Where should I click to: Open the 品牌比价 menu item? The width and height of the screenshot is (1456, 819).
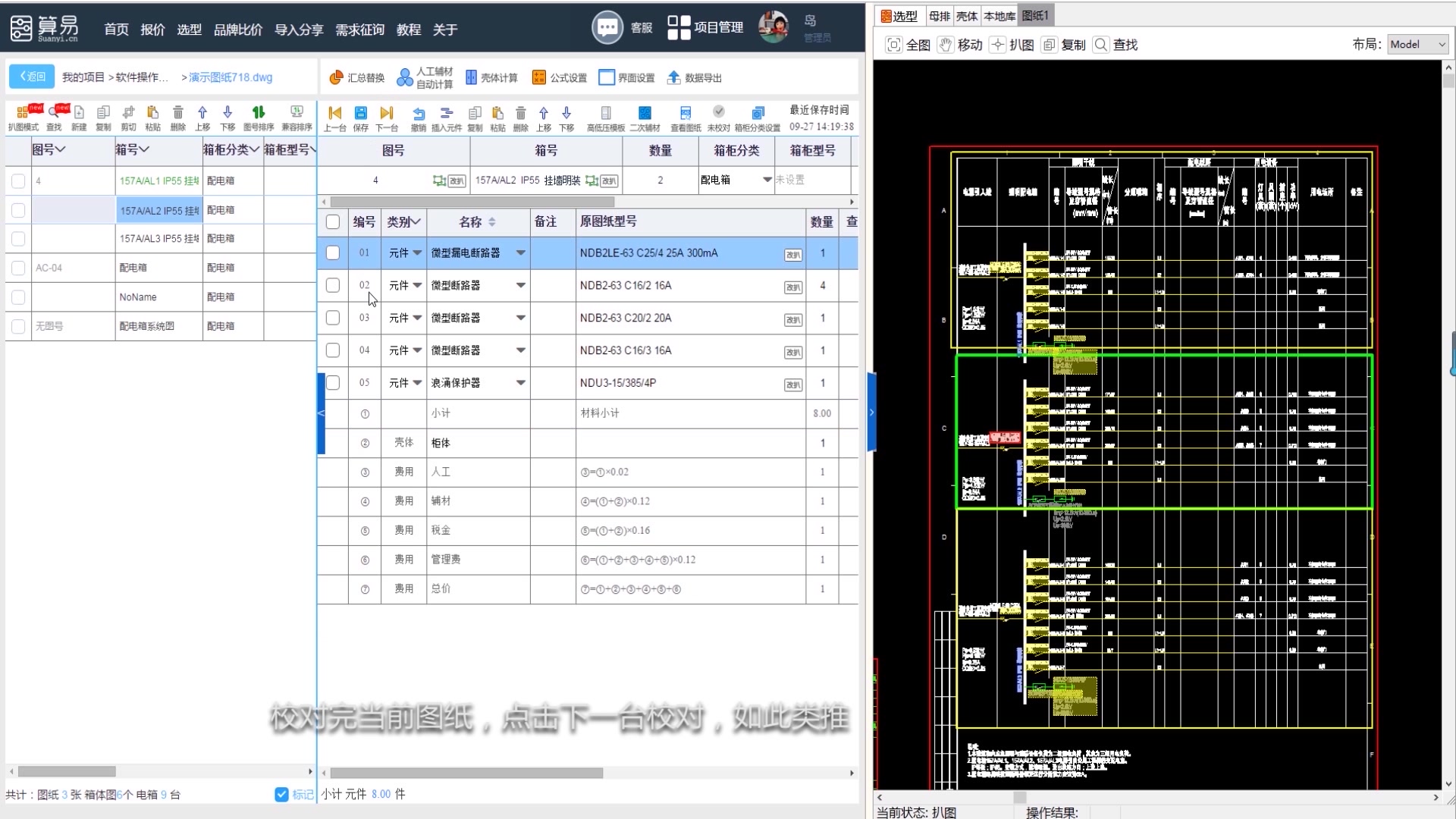click(237, 30)
